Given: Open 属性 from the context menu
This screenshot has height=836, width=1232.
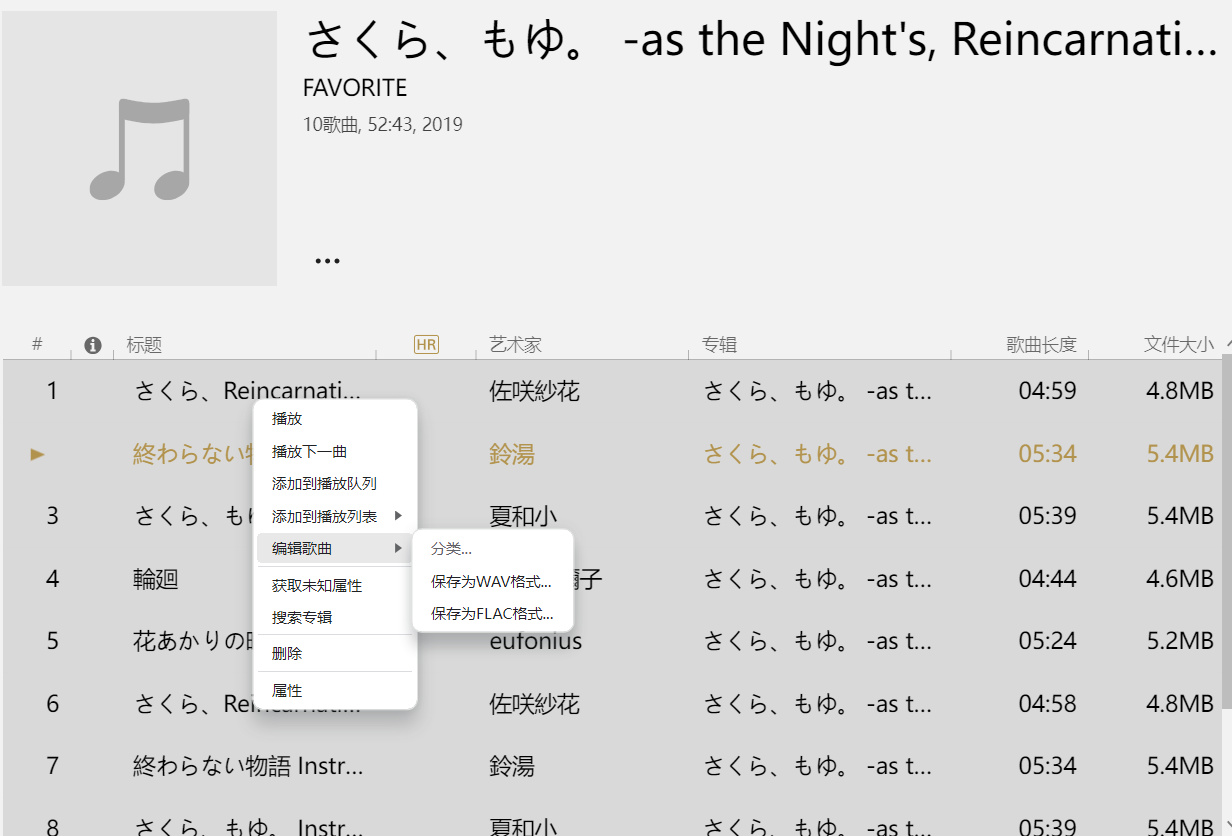Looking at the screenshot, I should (x=287, y=691).
